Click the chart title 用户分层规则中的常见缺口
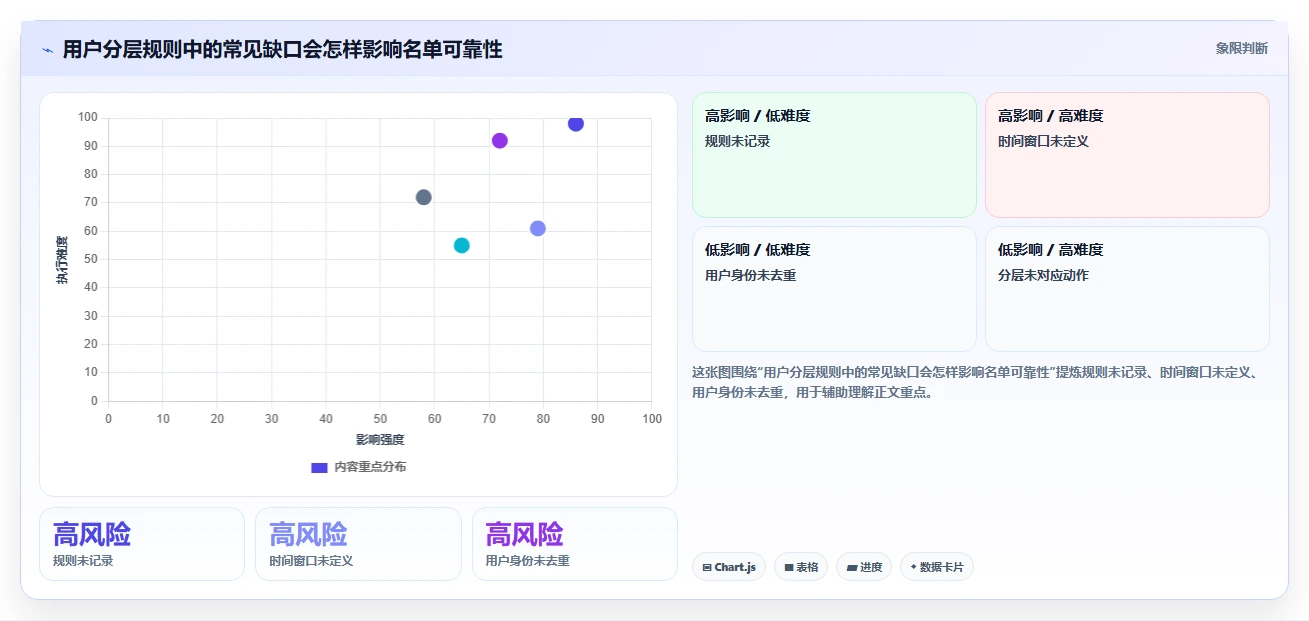1309x621 pixels. coord(282,49)
